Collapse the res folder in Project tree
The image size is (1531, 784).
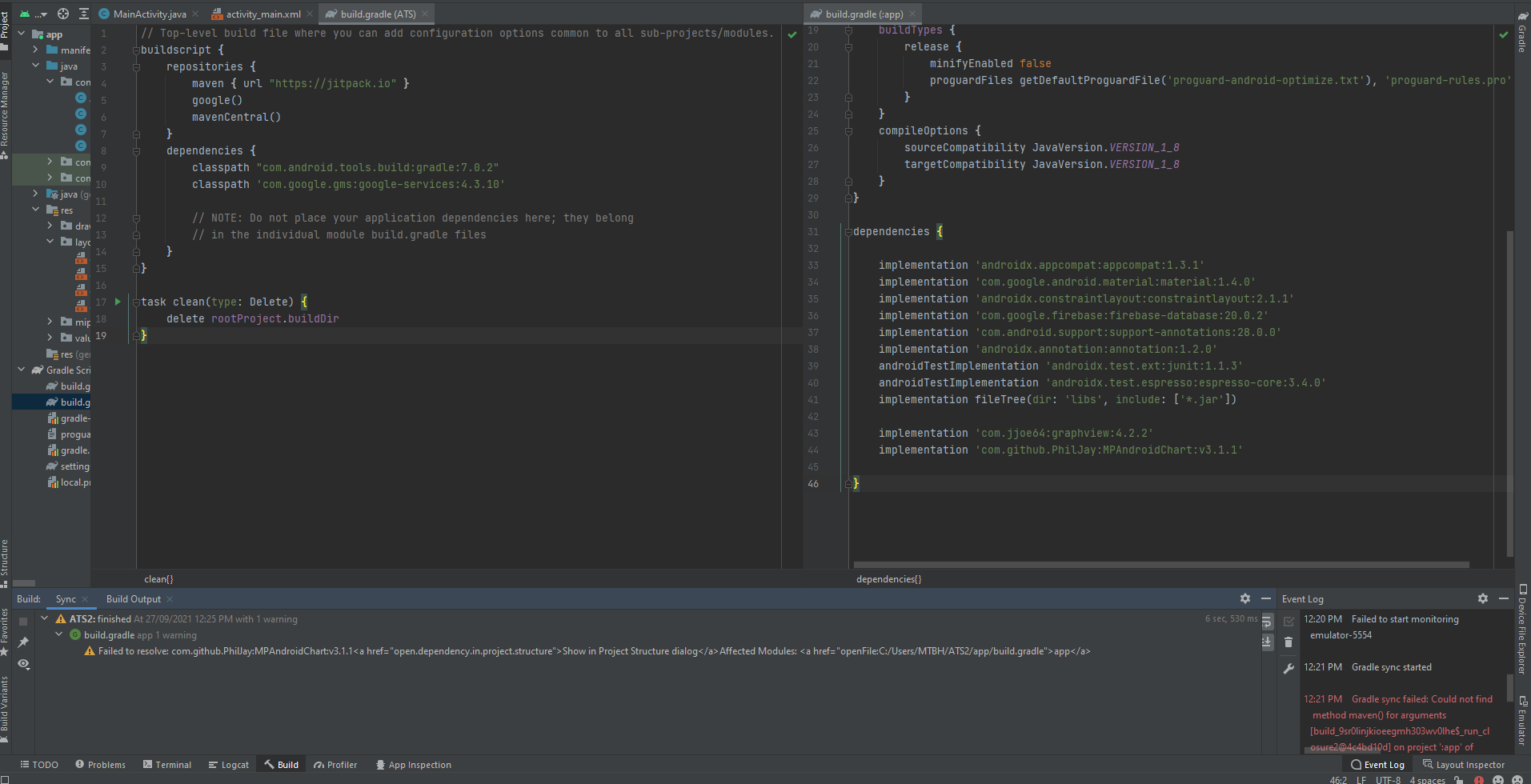coord(35,210)
